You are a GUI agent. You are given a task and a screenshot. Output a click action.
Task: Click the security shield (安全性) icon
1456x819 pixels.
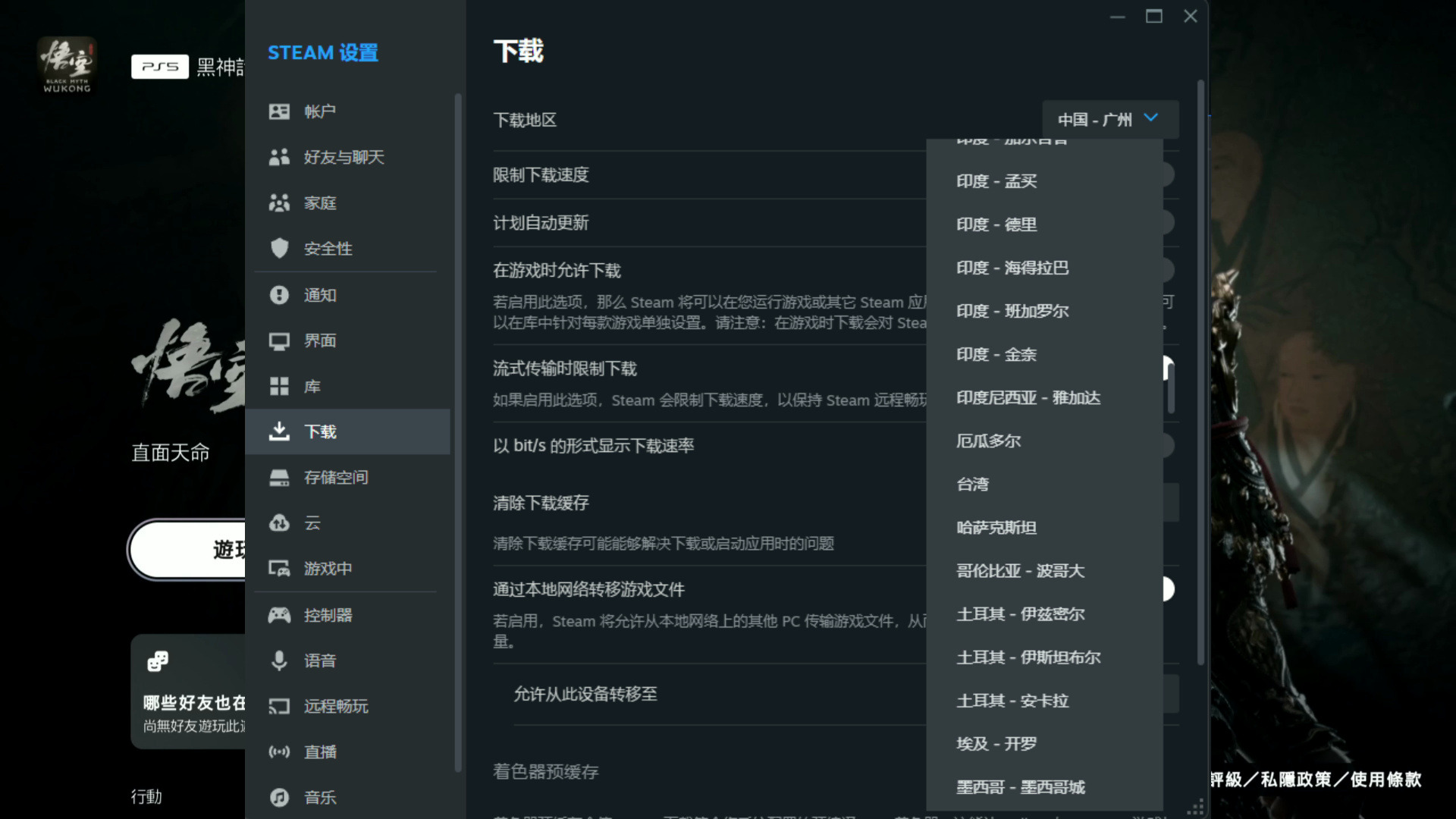pyautogui.click(x=279, y=248)
